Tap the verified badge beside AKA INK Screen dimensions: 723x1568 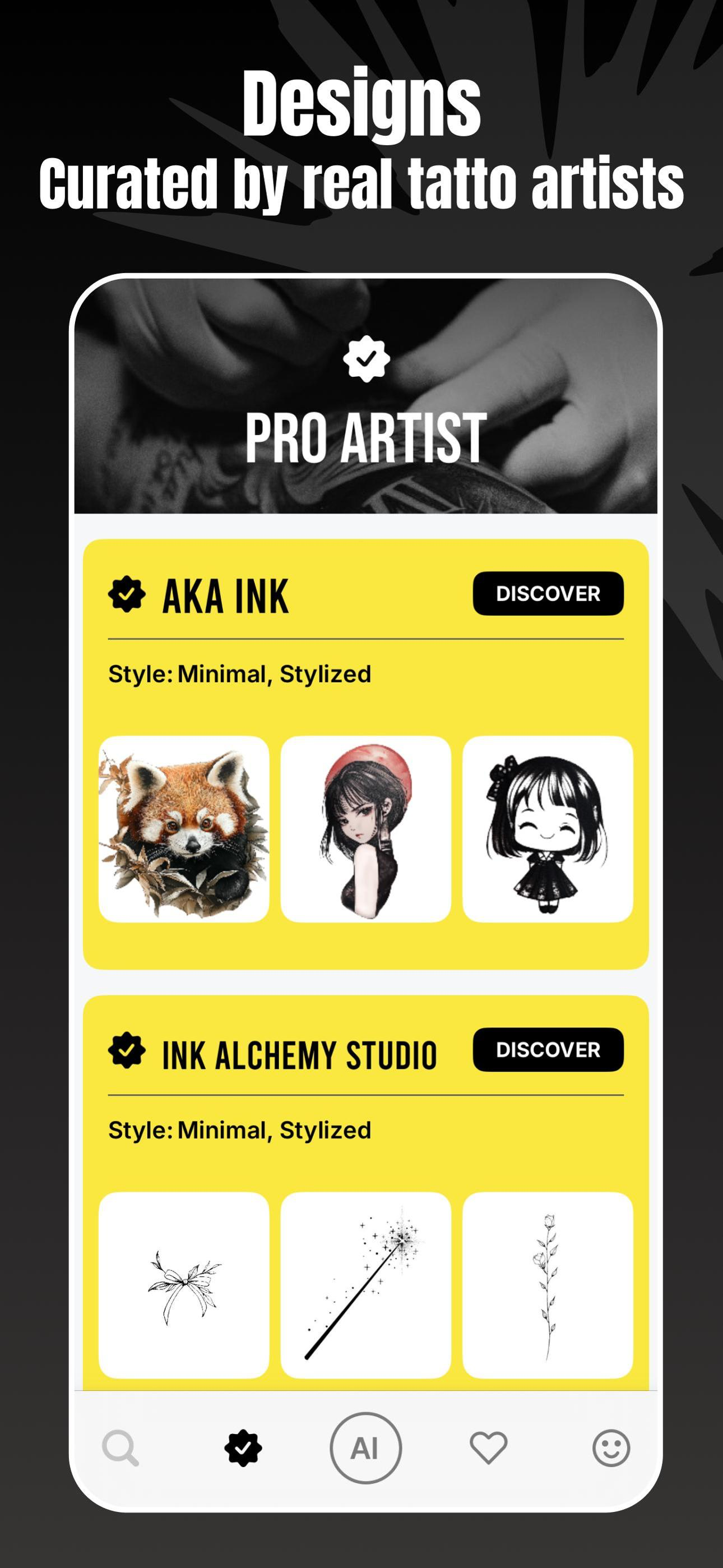(127, 594)
